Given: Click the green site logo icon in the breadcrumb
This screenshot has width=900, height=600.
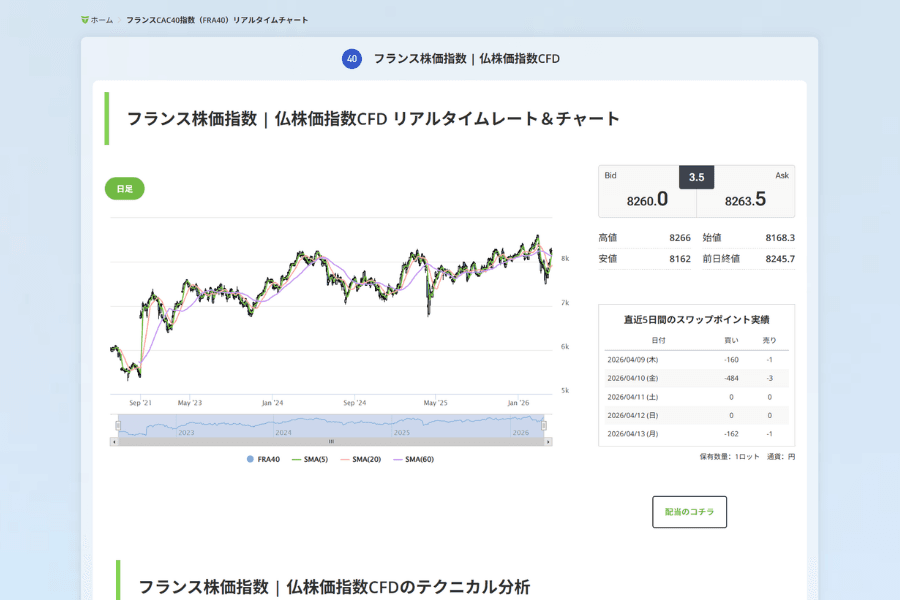Looking at the screenshot, I should [85, 18].
